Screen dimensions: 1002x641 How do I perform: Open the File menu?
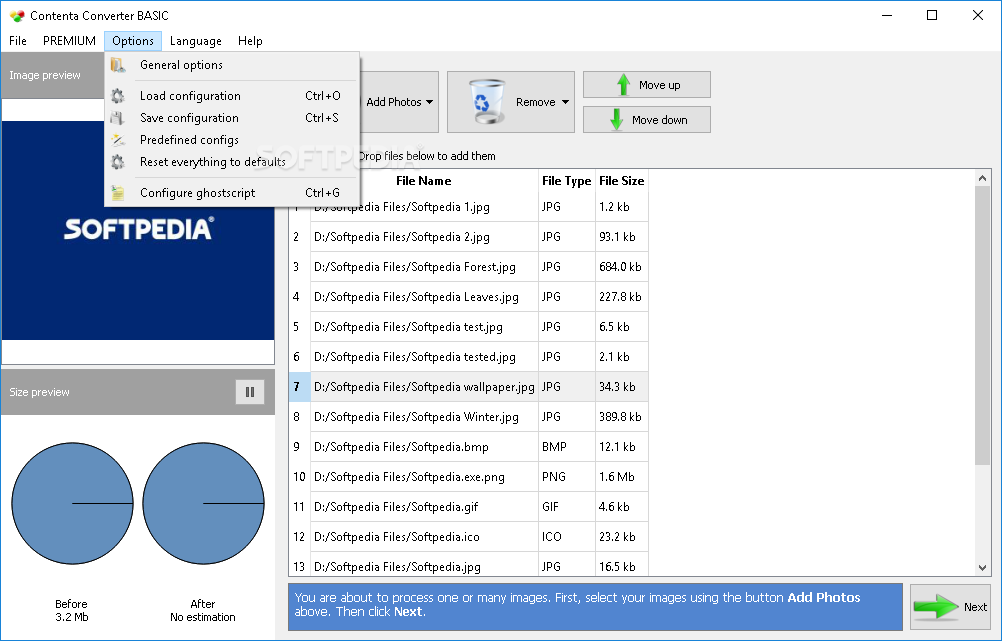18,41
